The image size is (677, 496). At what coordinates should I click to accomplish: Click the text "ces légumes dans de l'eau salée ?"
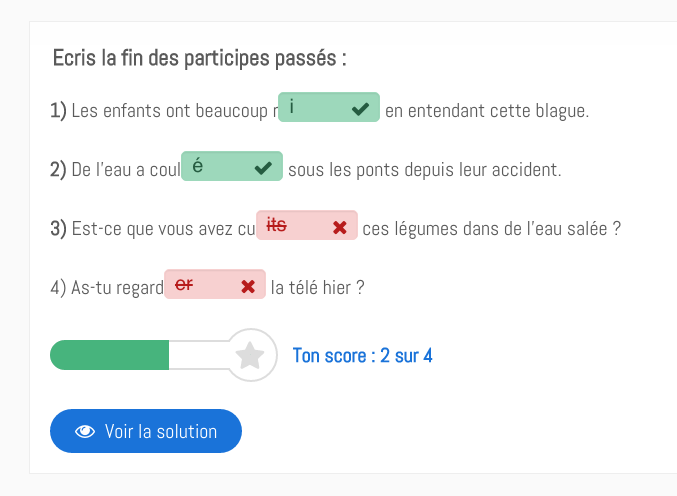[x=491, y=229]
